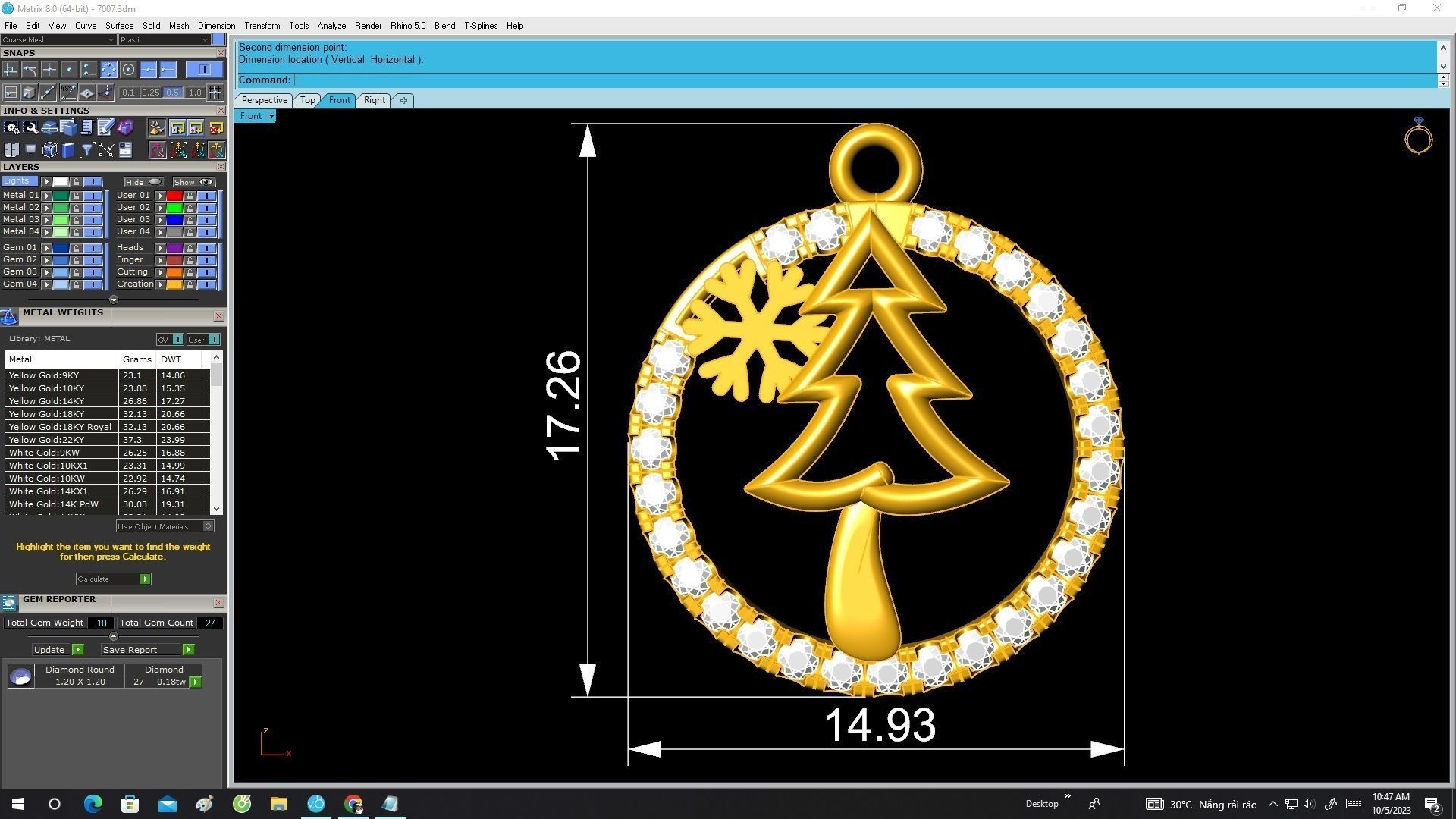Open the Coarse Mesh dropdown

[58, 39]
